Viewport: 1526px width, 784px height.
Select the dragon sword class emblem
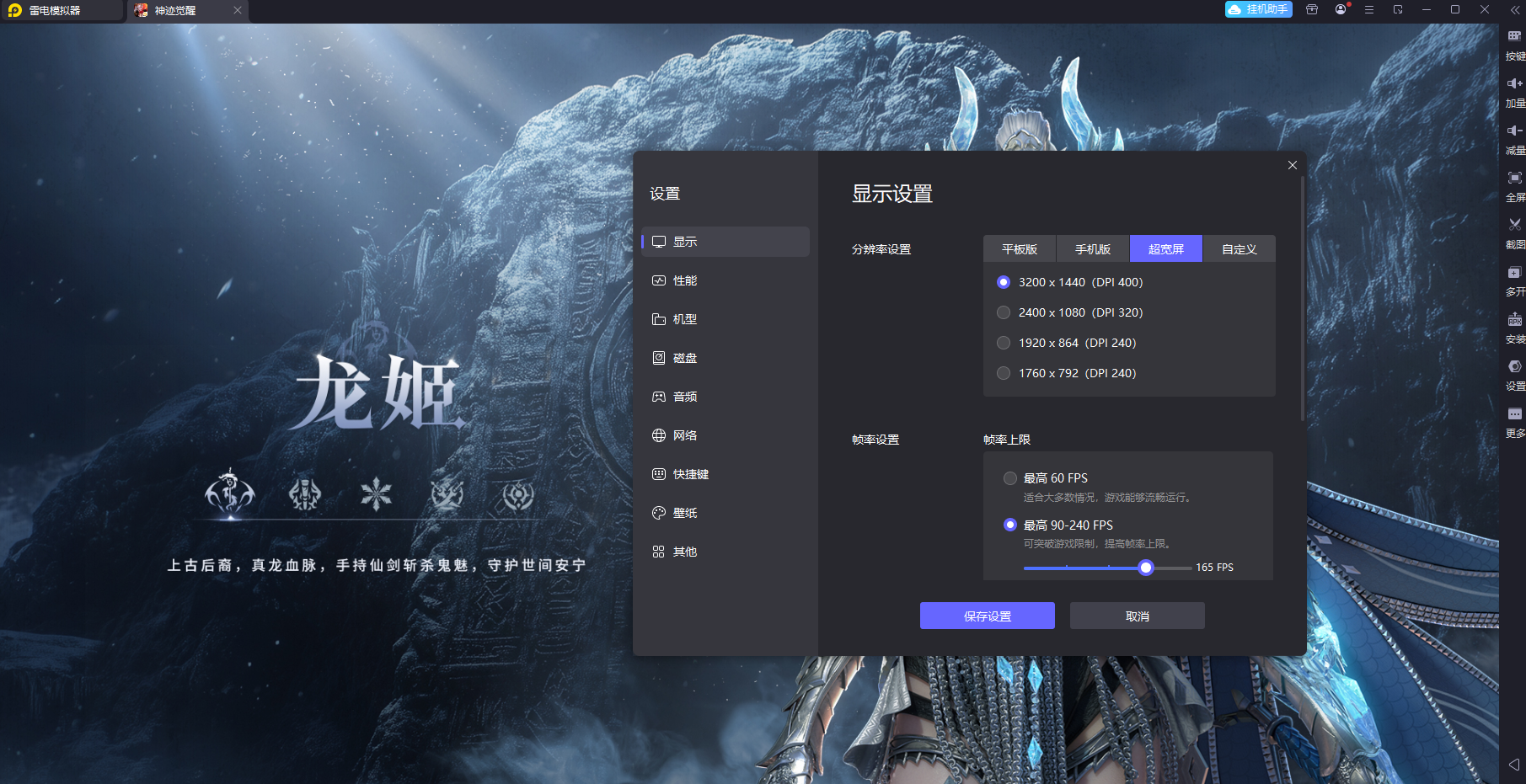(x=230, y=493)
